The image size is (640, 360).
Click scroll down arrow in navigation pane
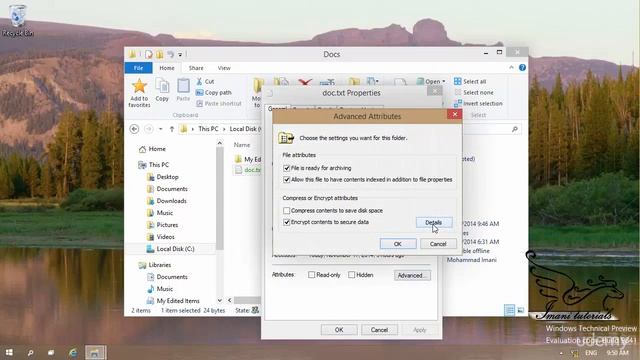pos(220,301)
